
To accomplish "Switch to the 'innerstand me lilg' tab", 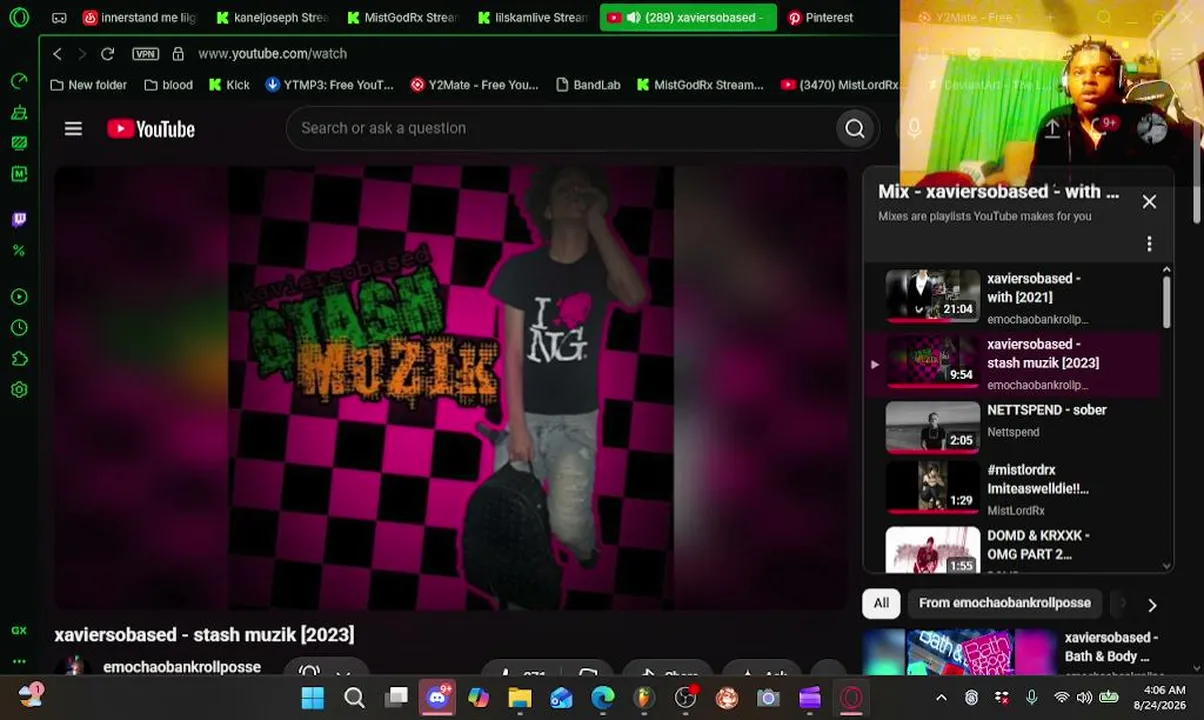I will click(140, 17).
